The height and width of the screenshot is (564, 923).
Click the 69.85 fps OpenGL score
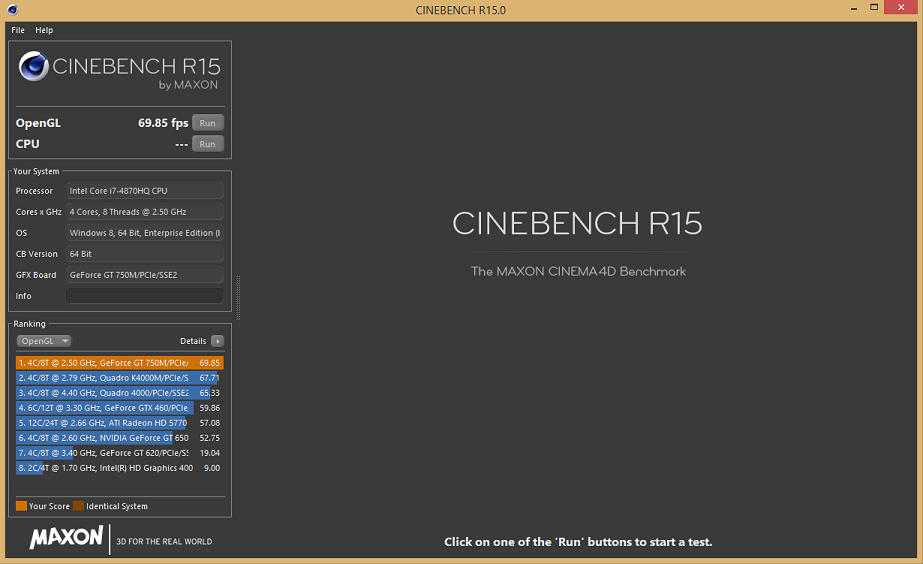point(163,123)
